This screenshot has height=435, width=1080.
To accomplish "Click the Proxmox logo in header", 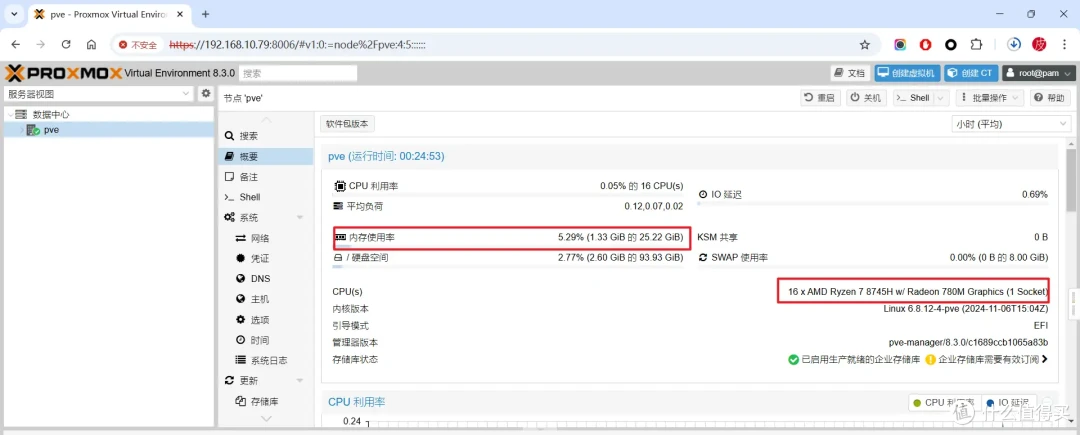I will [x=63, y=73].
